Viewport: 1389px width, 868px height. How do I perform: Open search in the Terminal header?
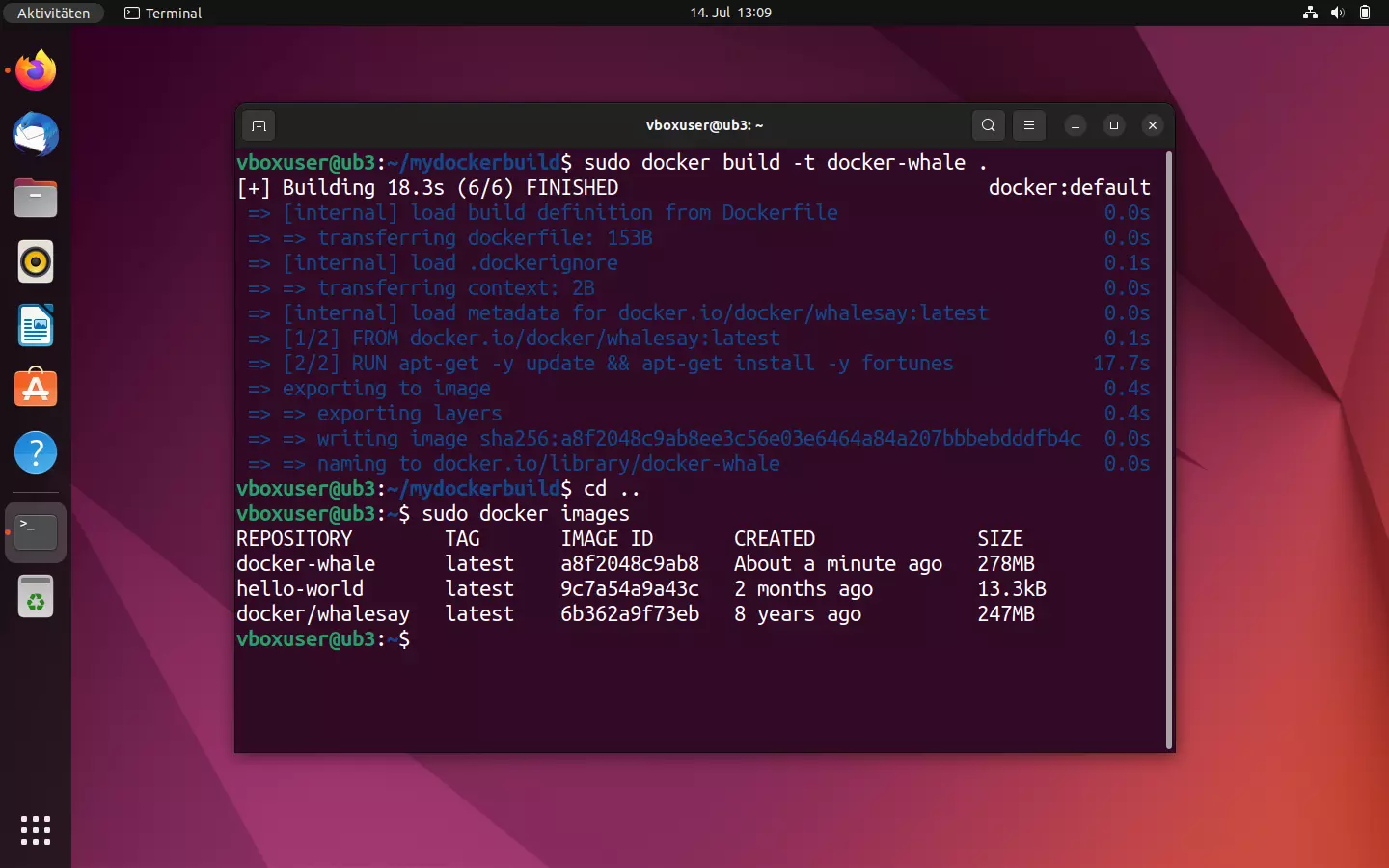[988, 125]
